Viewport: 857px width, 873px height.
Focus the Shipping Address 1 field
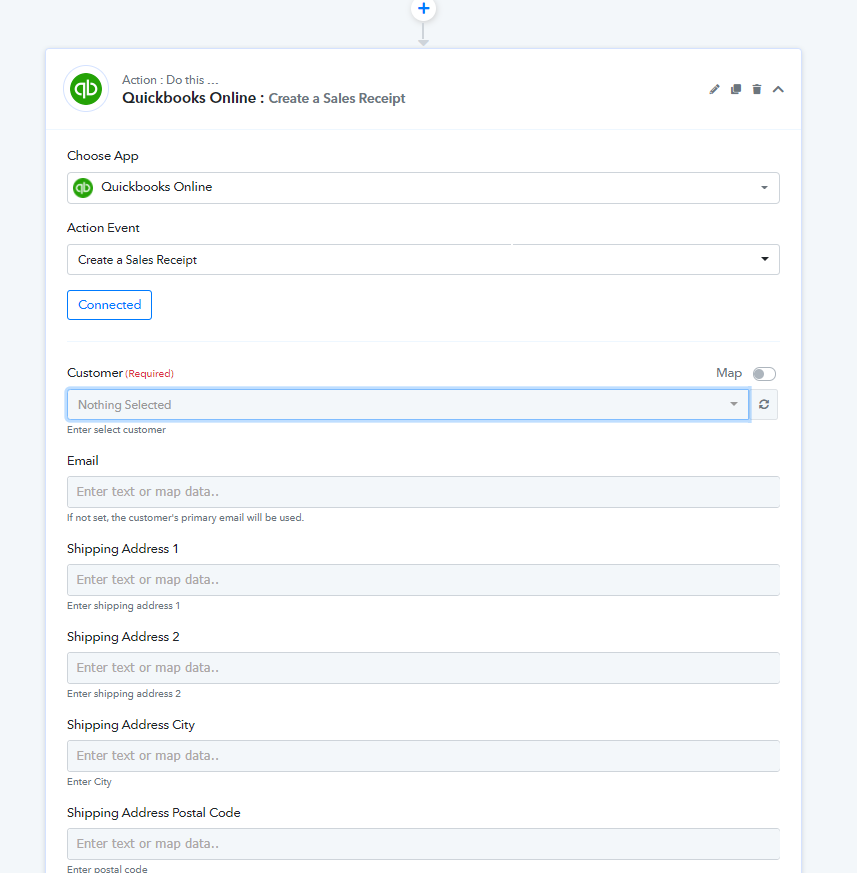(423, 580)
